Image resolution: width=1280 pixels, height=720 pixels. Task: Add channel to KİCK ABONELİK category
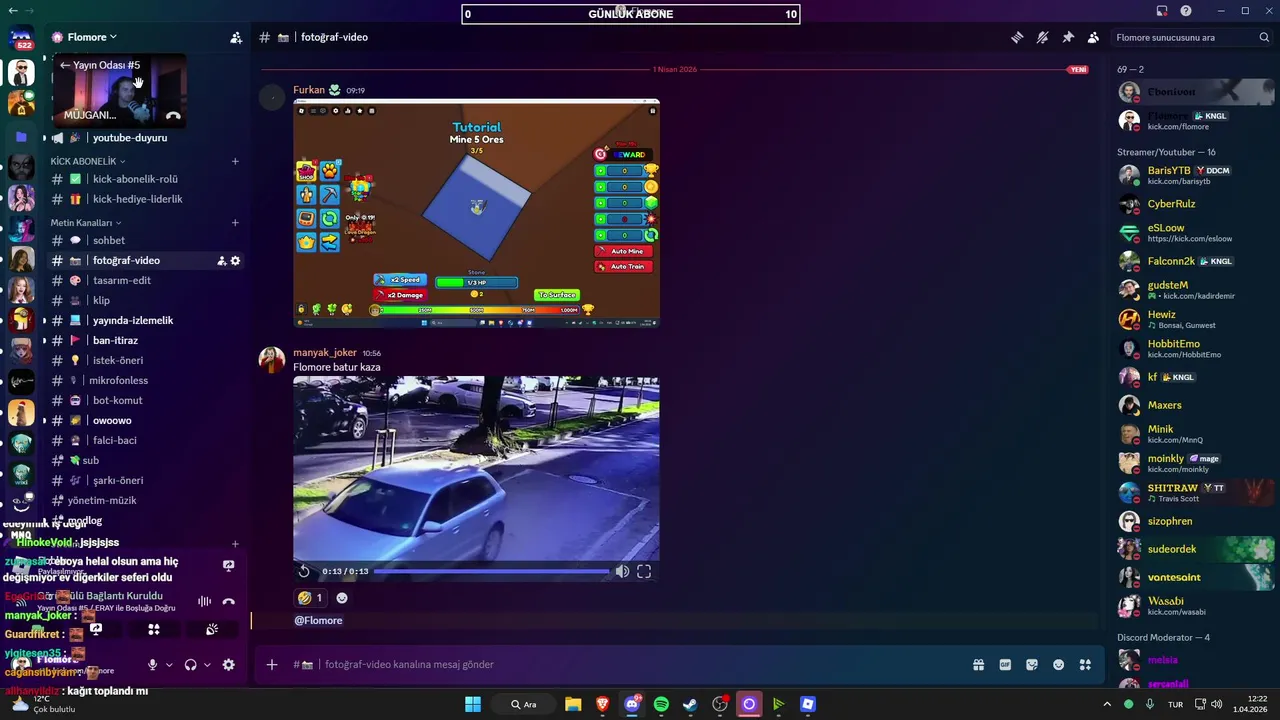point(235,161)
